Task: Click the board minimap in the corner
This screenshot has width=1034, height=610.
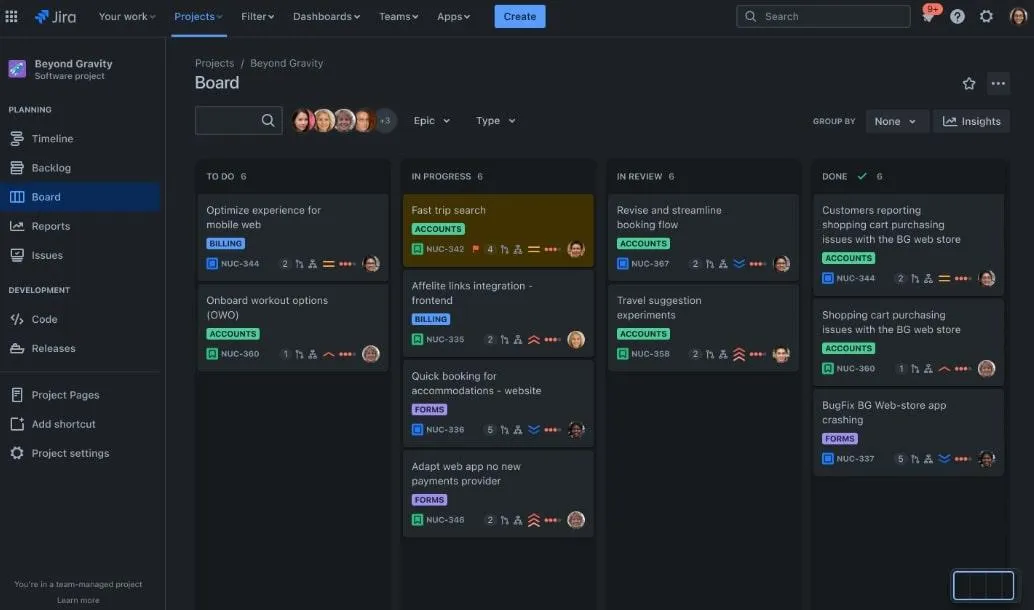Action: tap(983, 585)
